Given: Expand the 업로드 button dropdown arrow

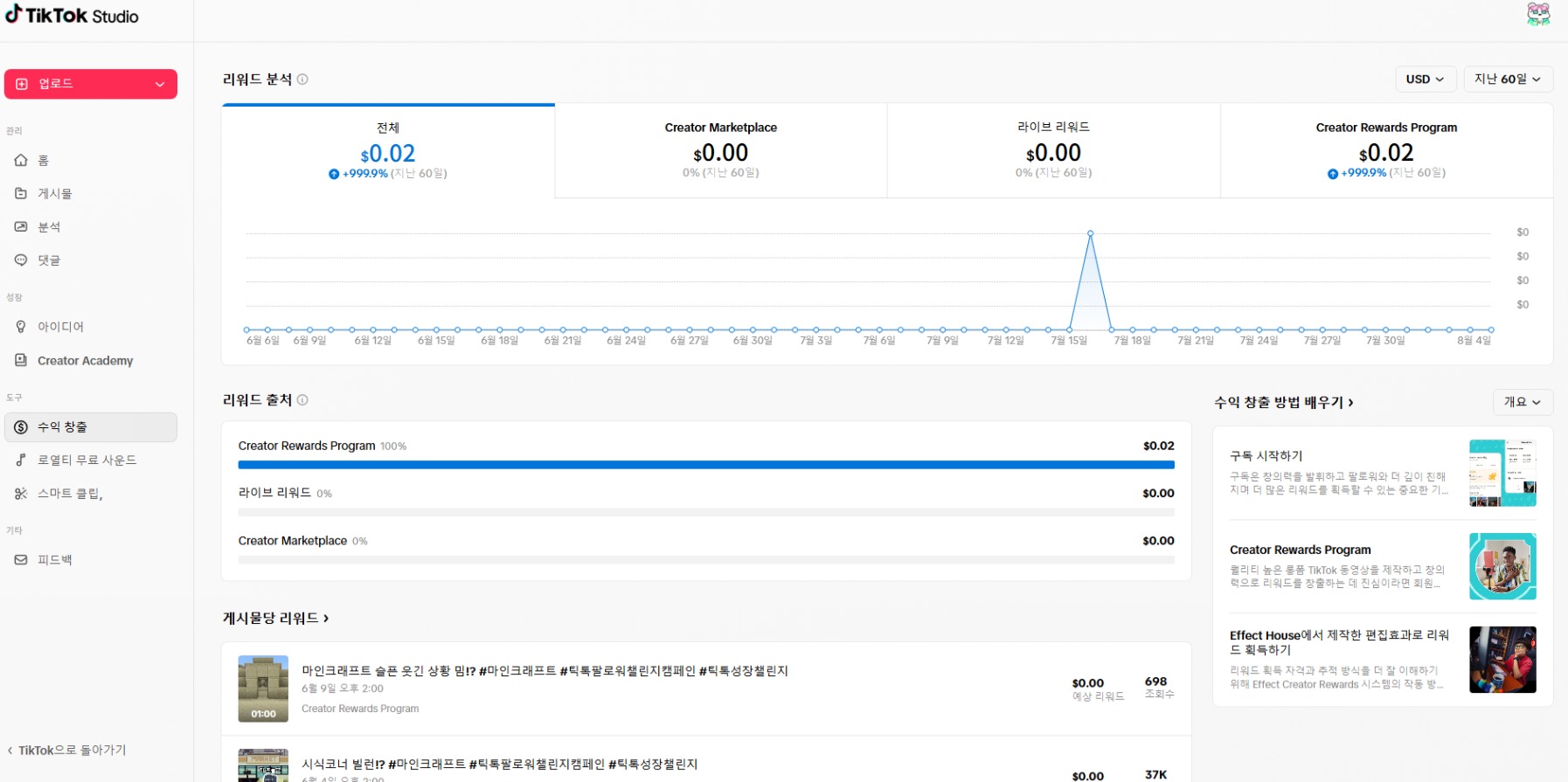Looking at the screenshot, I should pos(160,84).
